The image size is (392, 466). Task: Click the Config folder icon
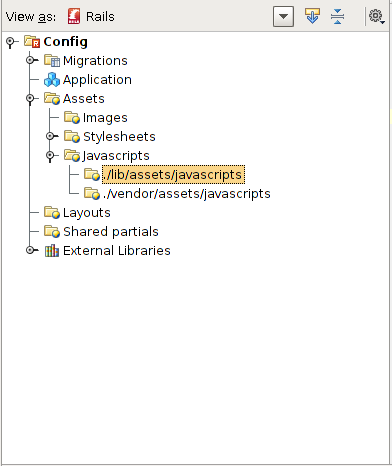coord(32,42)
